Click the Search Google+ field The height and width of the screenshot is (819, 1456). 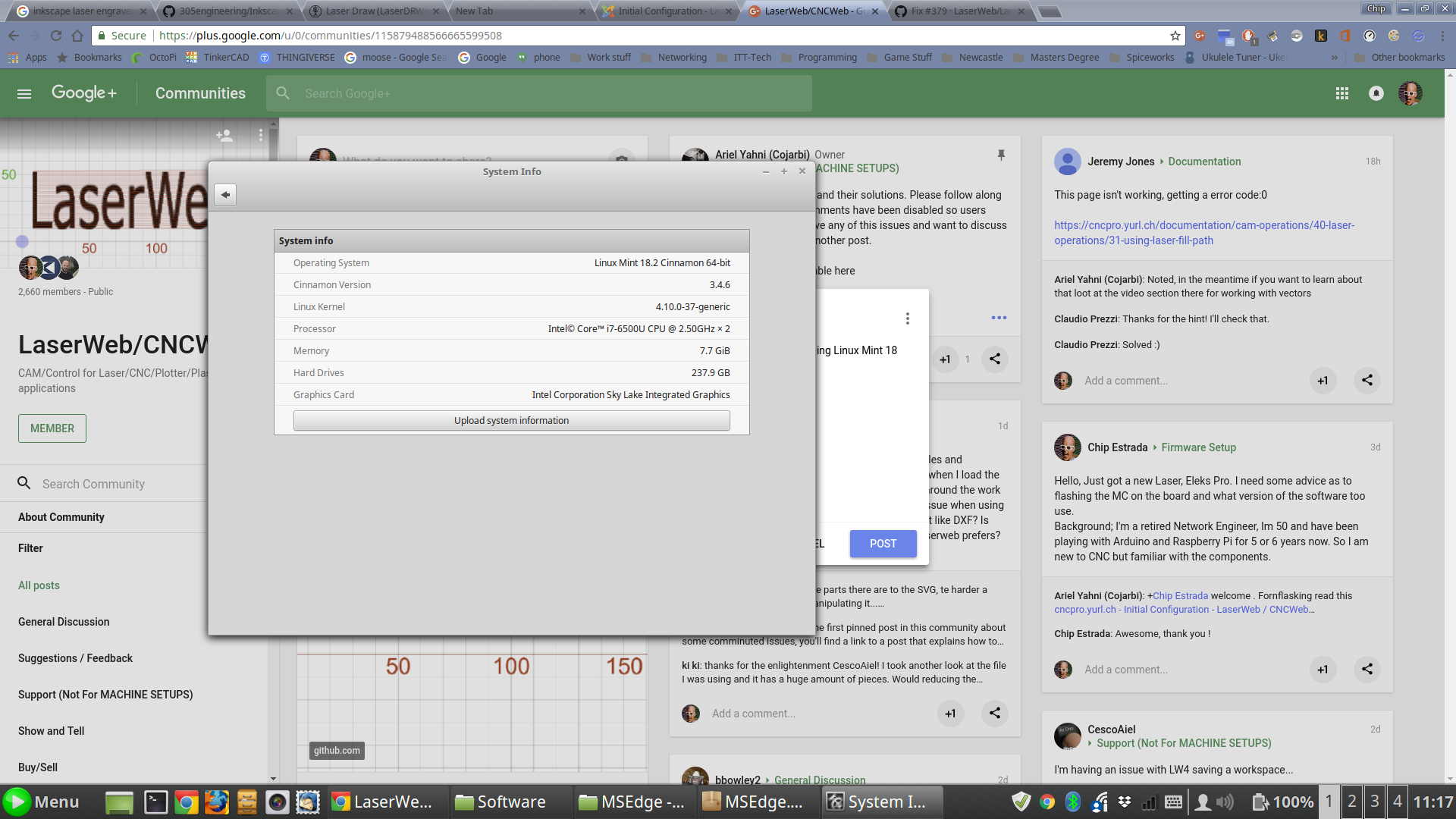[539, 93]
